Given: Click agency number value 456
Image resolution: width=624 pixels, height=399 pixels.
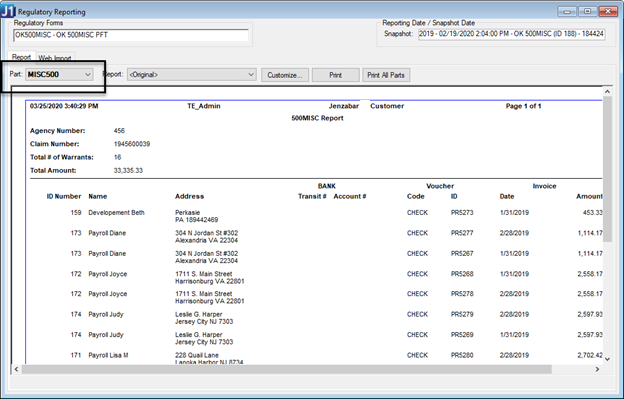Looking at the screenshot, I should click(119, 130).
